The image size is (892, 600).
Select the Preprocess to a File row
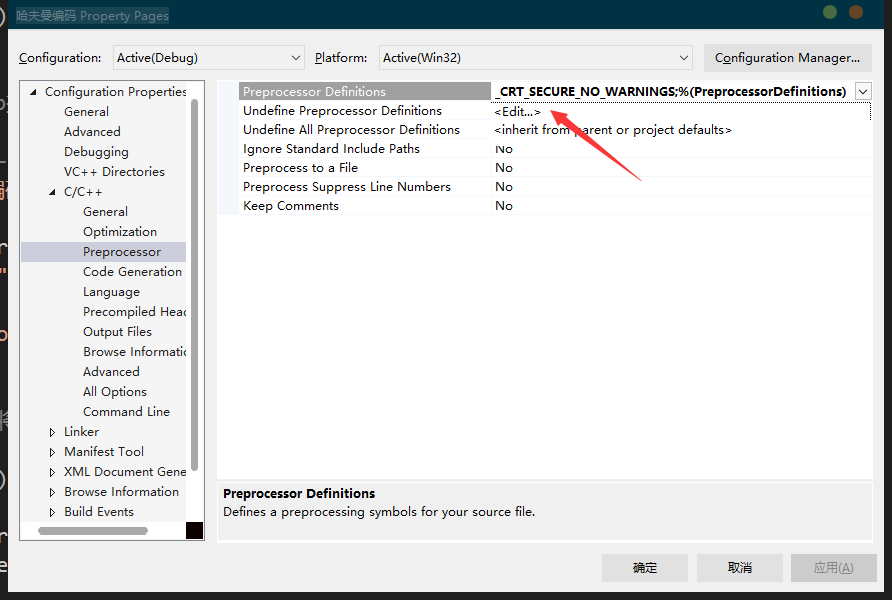click(365, 168)
